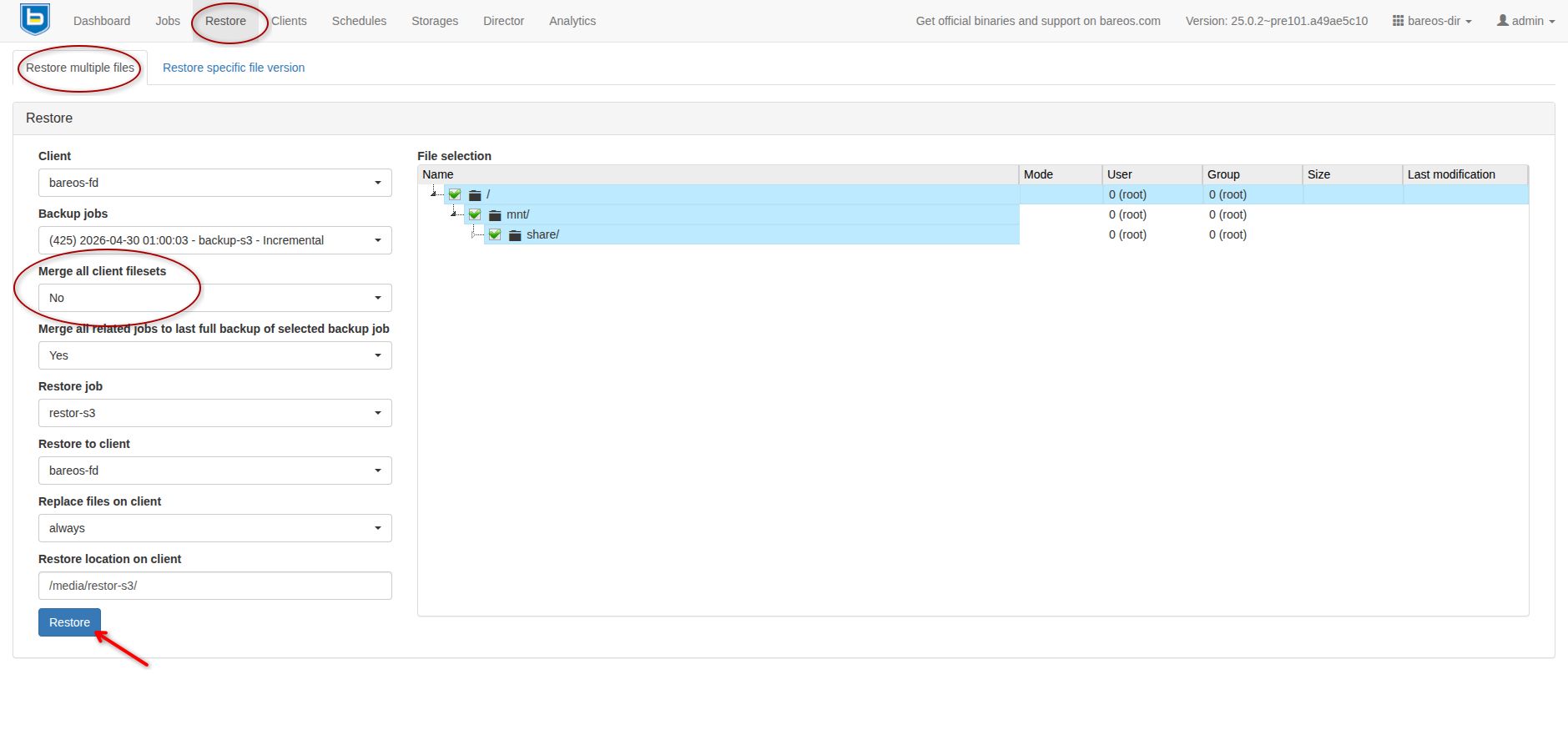This screenshot has width=1568, height=750.
Task: Open the Restore to client dropdown
Action: point(215,471)
